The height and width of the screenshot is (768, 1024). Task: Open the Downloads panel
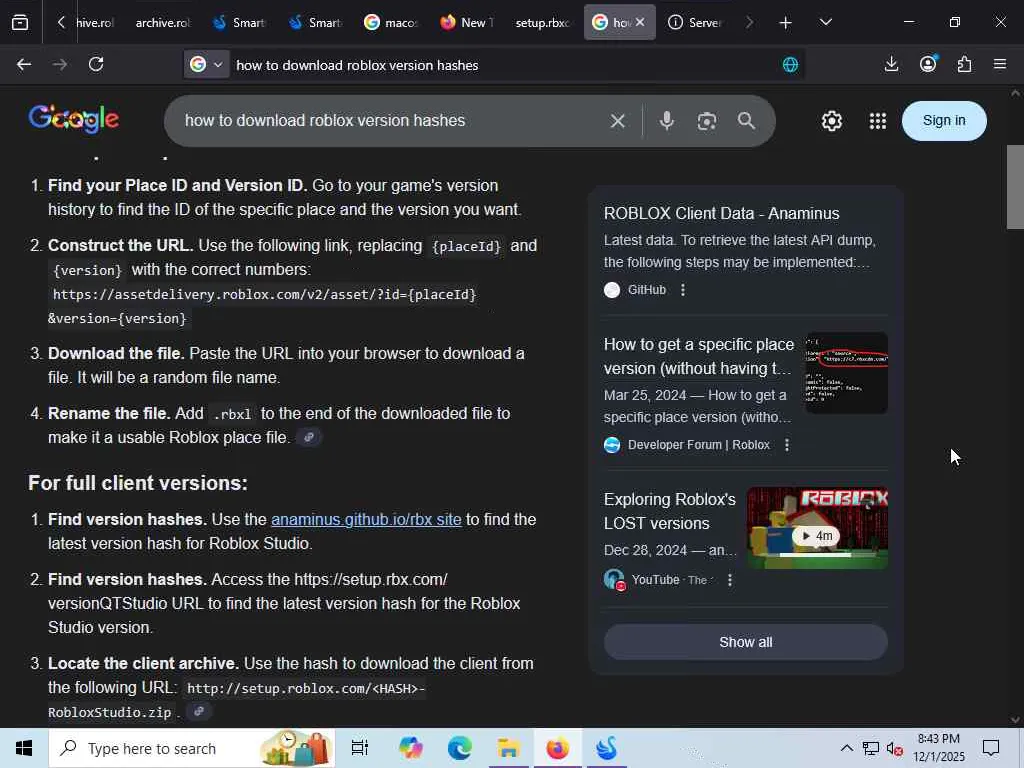891,64
